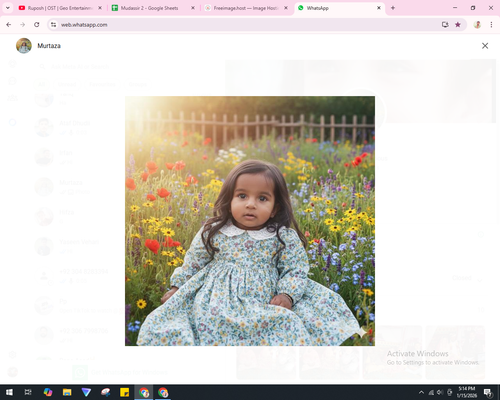Open the volume control in tray
Screen dimensions: 500x400
(440, 392)
